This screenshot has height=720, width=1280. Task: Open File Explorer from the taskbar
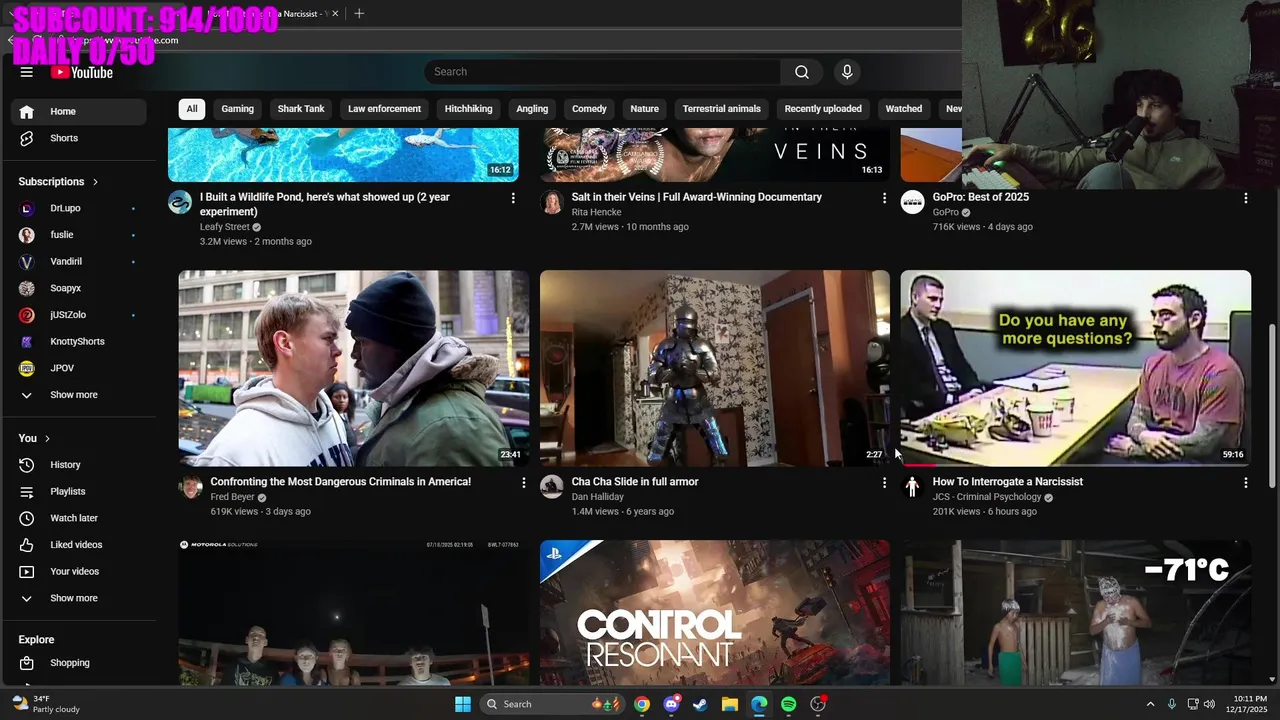pos(730,704)
